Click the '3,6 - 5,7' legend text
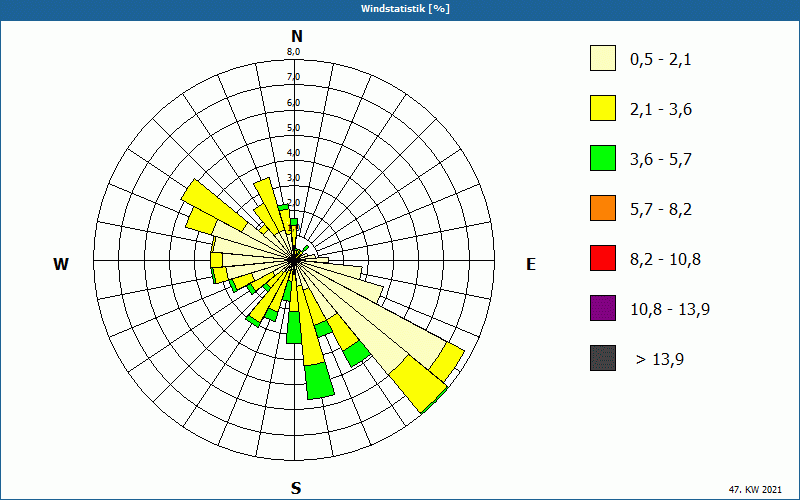Viewport: 800px width, 500px height. (661, 160)
